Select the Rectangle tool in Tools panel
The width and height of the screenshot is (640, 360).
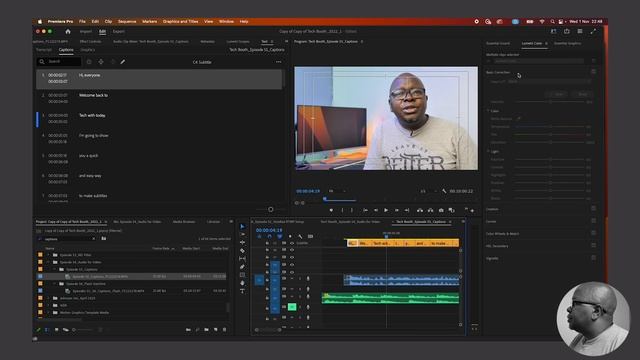242,275
